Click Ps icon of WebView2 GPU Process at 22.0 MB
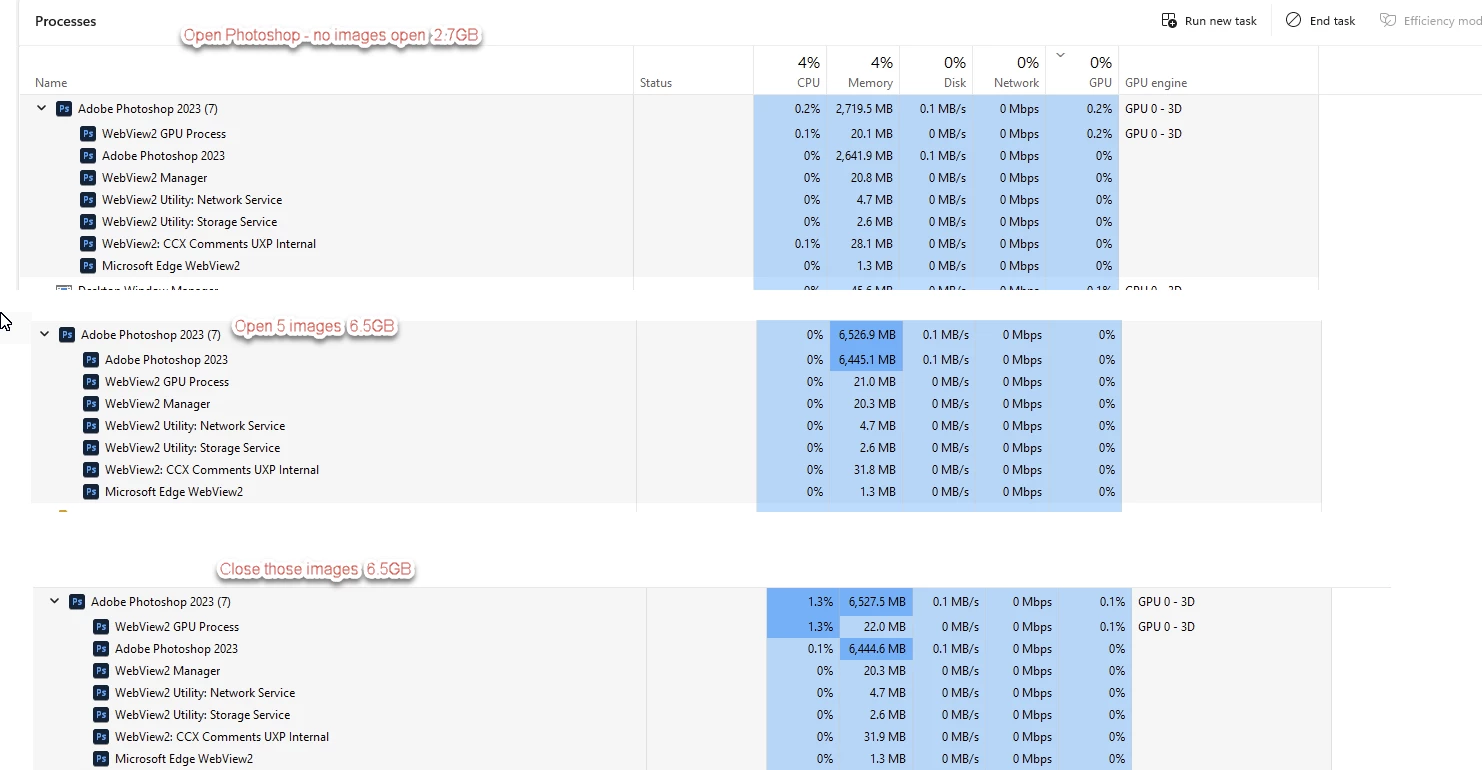1482x770 pixels. click(x=101, y=627)
